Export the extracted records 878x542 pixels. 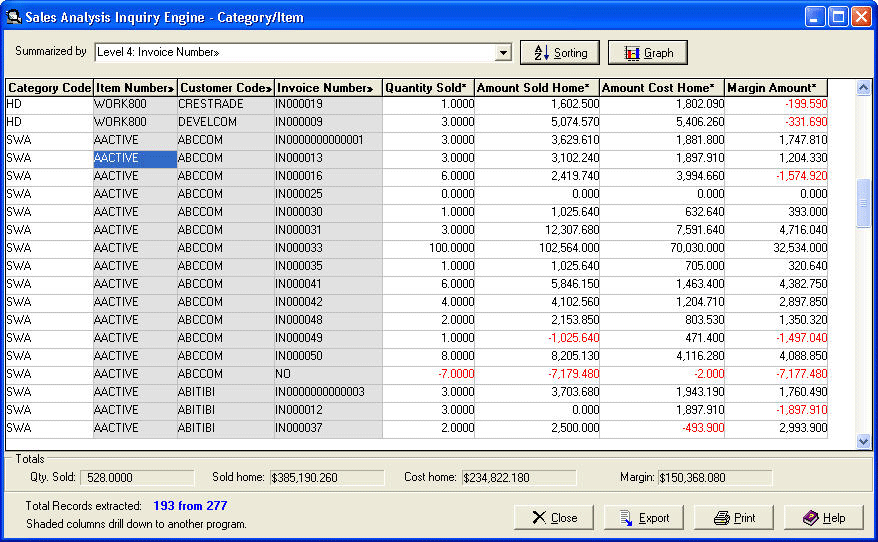coord(644,518)
